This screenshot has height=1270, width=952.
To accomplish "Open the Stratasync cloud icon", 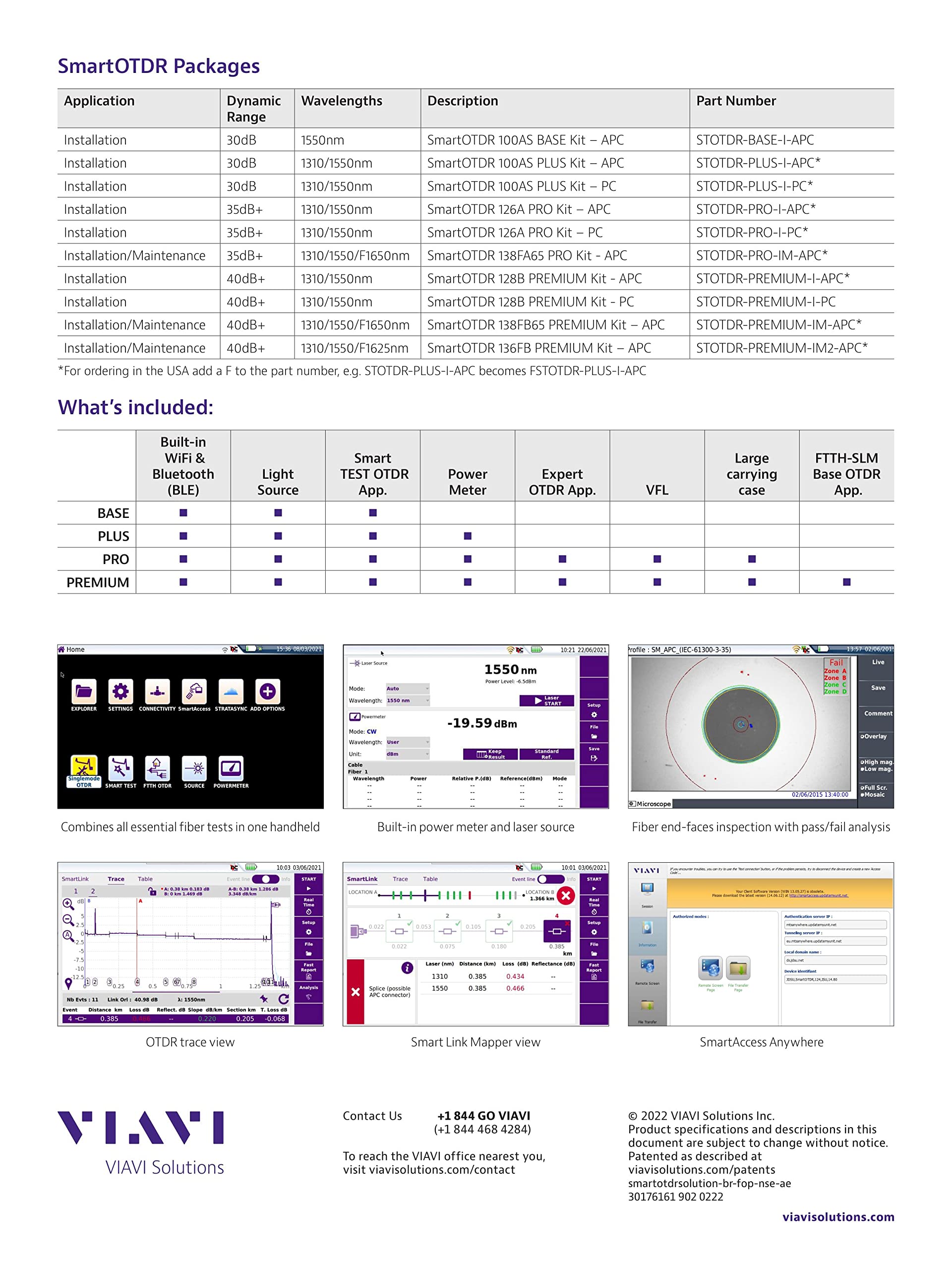I will [231, 691].
